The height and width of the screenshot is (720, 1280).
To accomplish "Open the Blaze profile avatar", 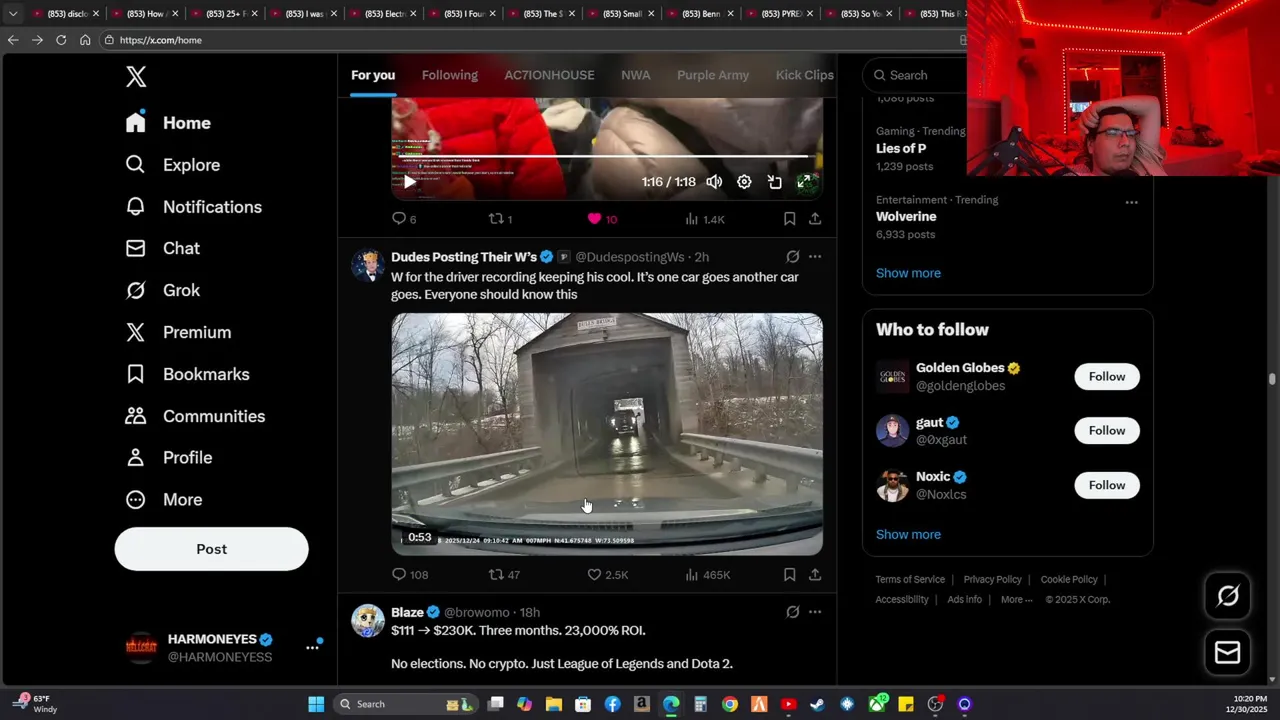I will (x=368, y=620).
